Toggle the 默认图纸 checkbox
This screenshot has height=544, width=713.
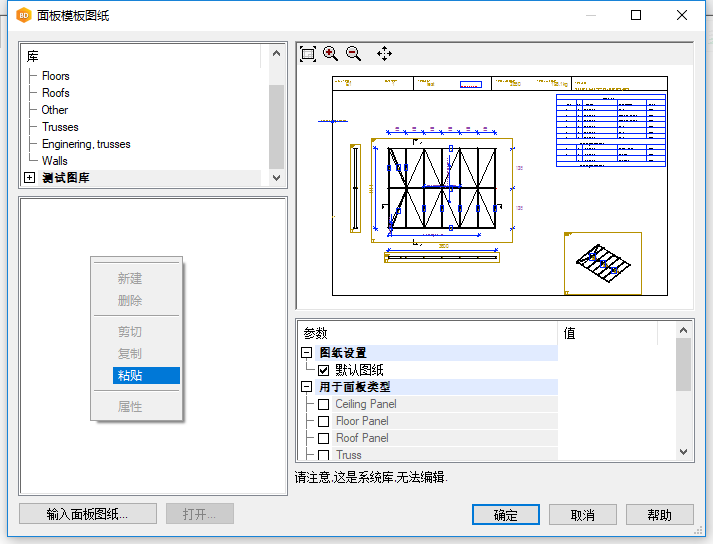tap(323, 370)
